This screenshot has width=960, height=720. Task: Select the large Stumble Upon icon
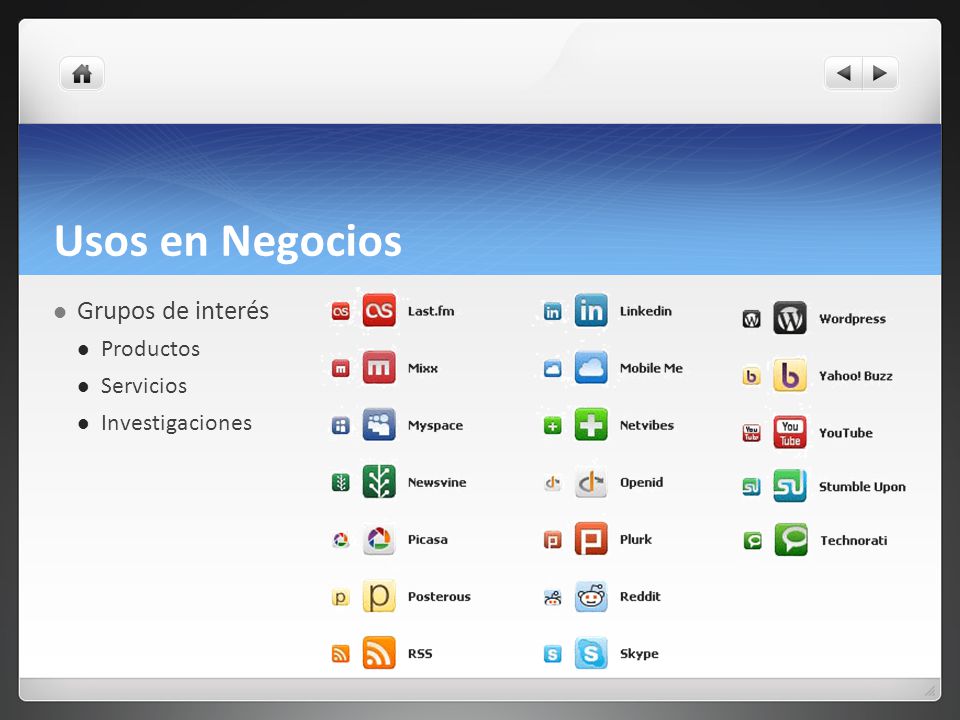tap(790, 486)
